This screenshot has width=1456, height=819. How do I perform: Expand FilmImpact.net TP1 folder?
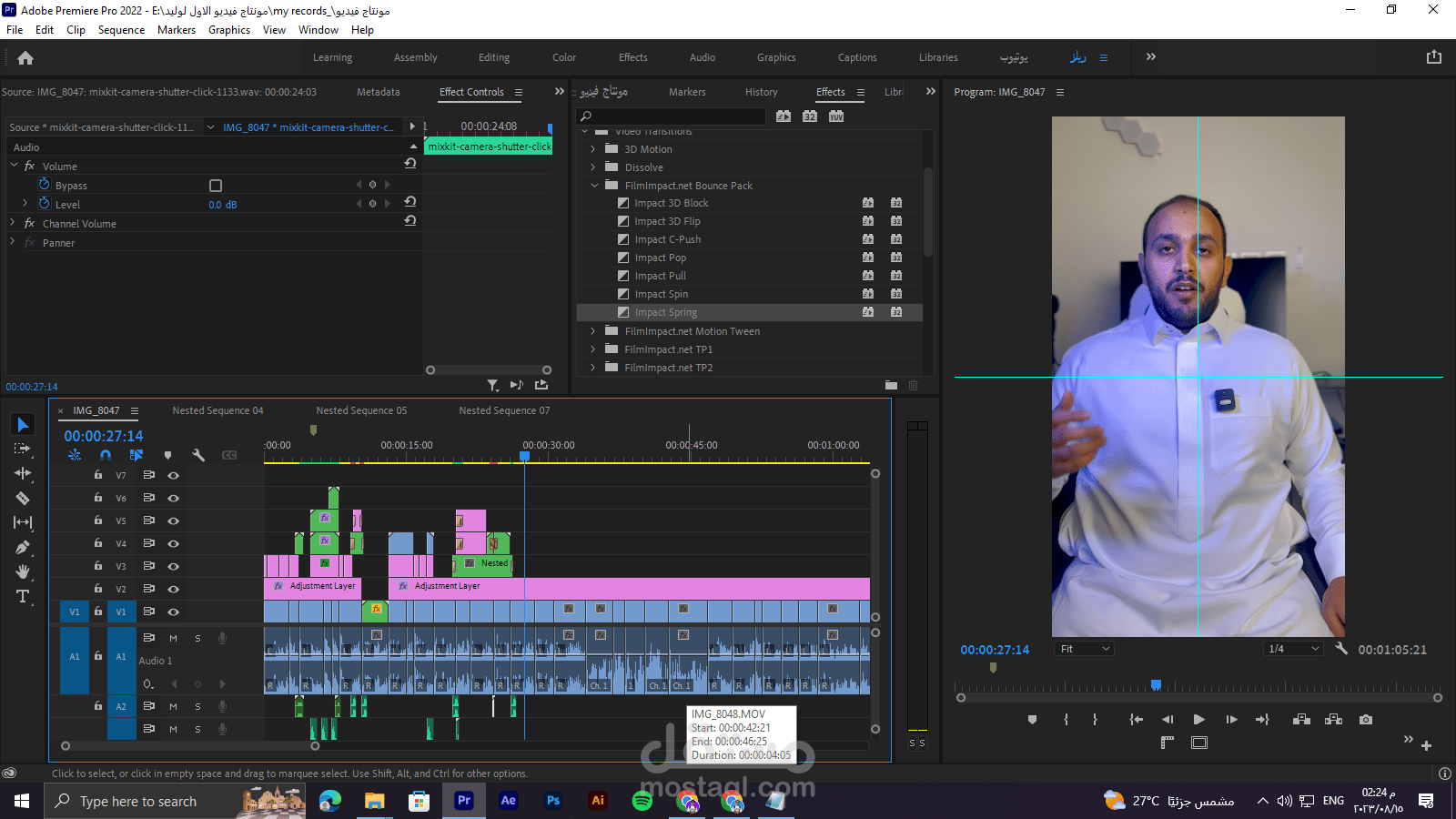593,349
